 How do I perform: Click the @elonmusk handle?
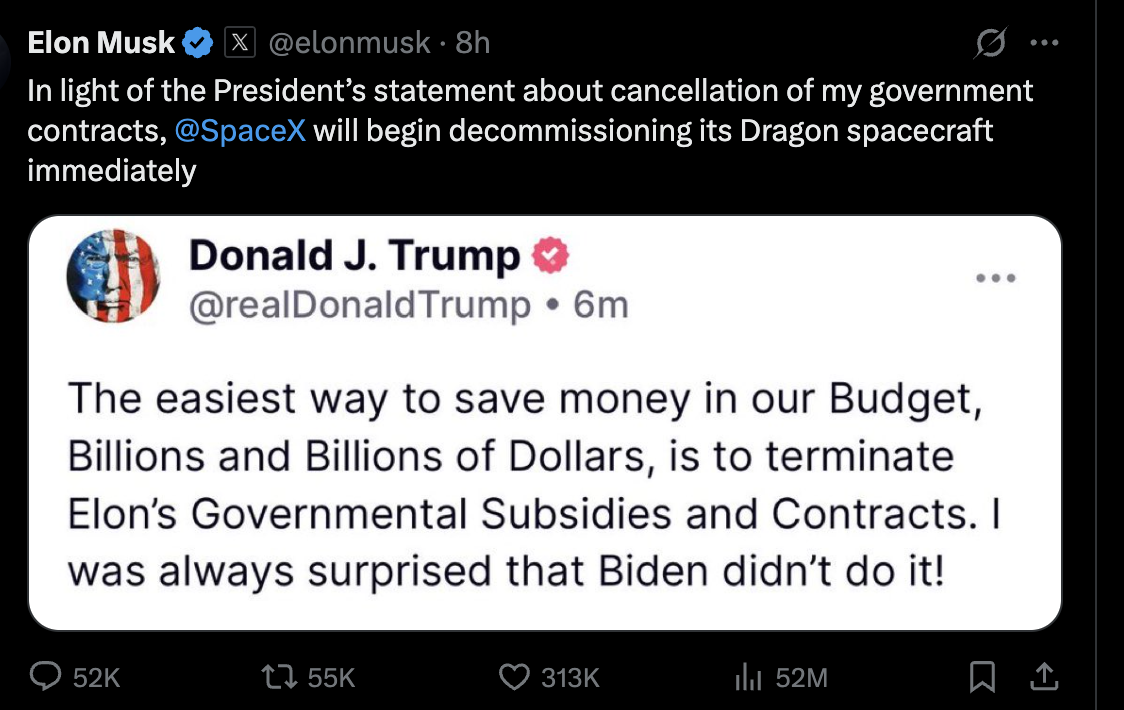[x=351, y=43]
